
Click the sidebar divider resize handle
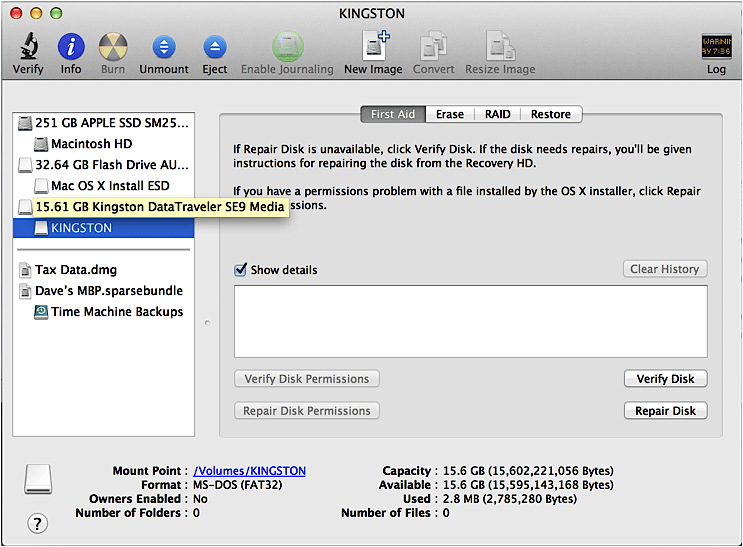[x=206, y=323]
